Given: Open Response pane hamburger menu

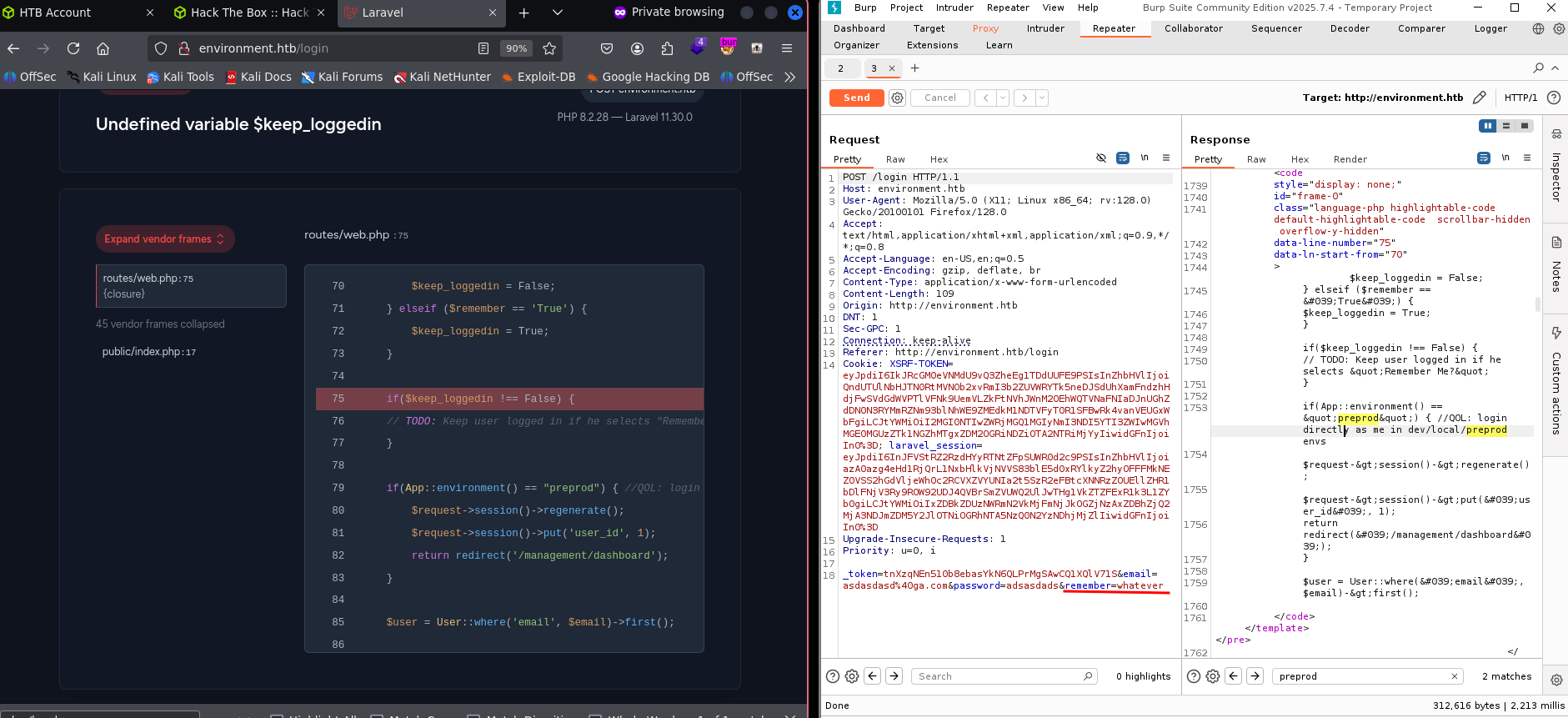Looking at the screenshot, I should tap(1527, 158).
